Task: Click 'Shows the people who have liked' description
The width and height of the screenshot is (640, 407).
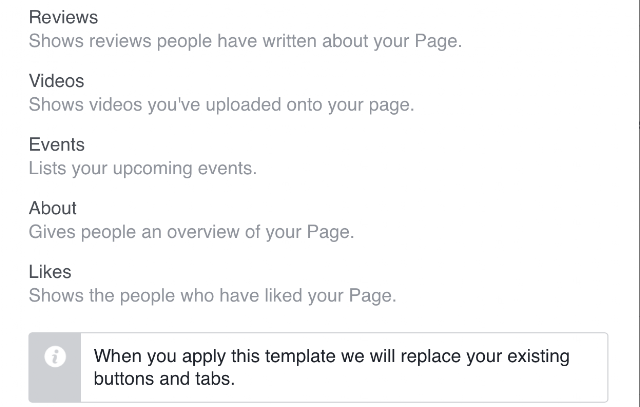Action: (x=213, y=296)
